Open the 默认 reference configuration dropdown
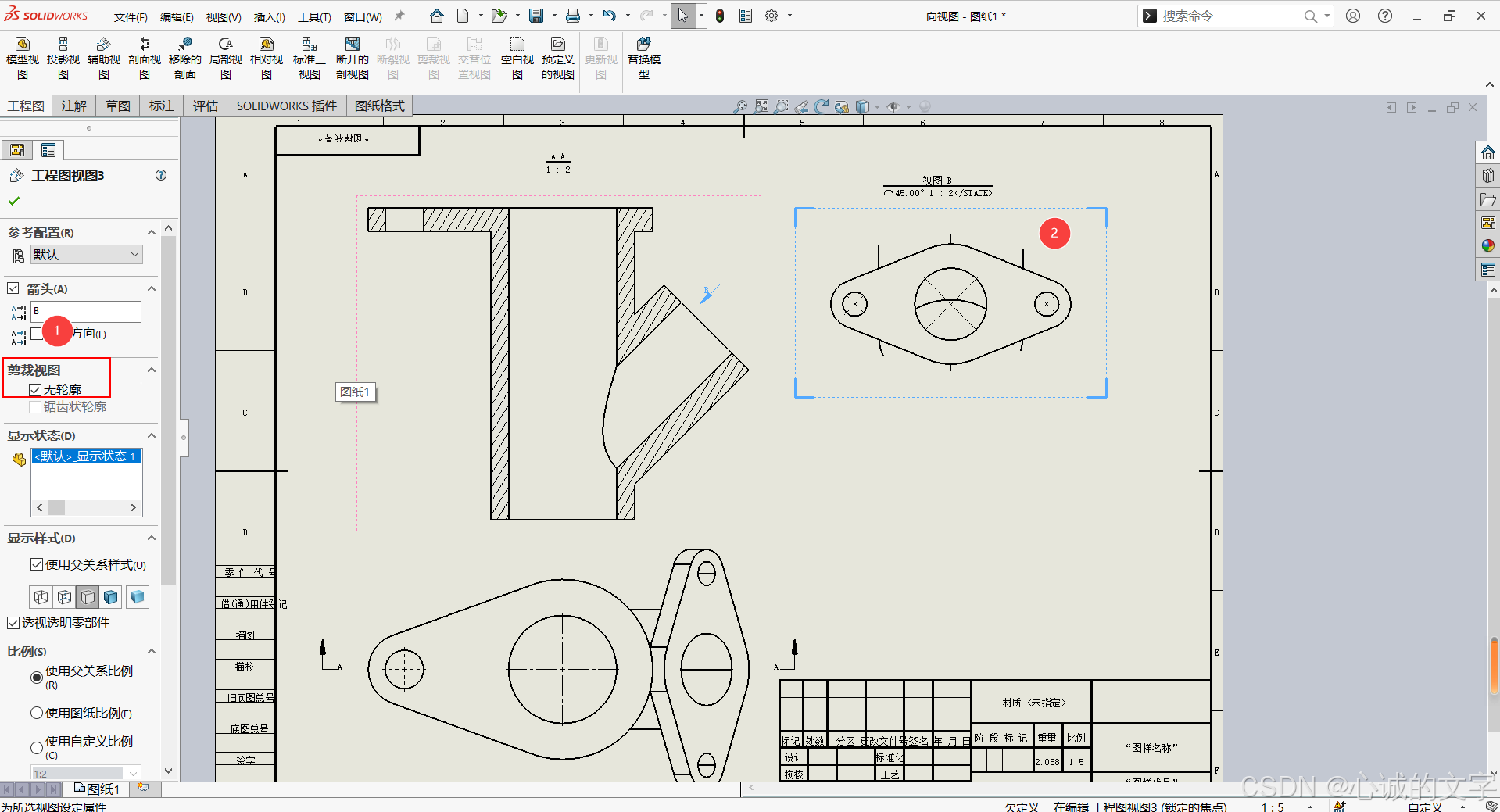The image size is (1500, 812). (86, 255)
